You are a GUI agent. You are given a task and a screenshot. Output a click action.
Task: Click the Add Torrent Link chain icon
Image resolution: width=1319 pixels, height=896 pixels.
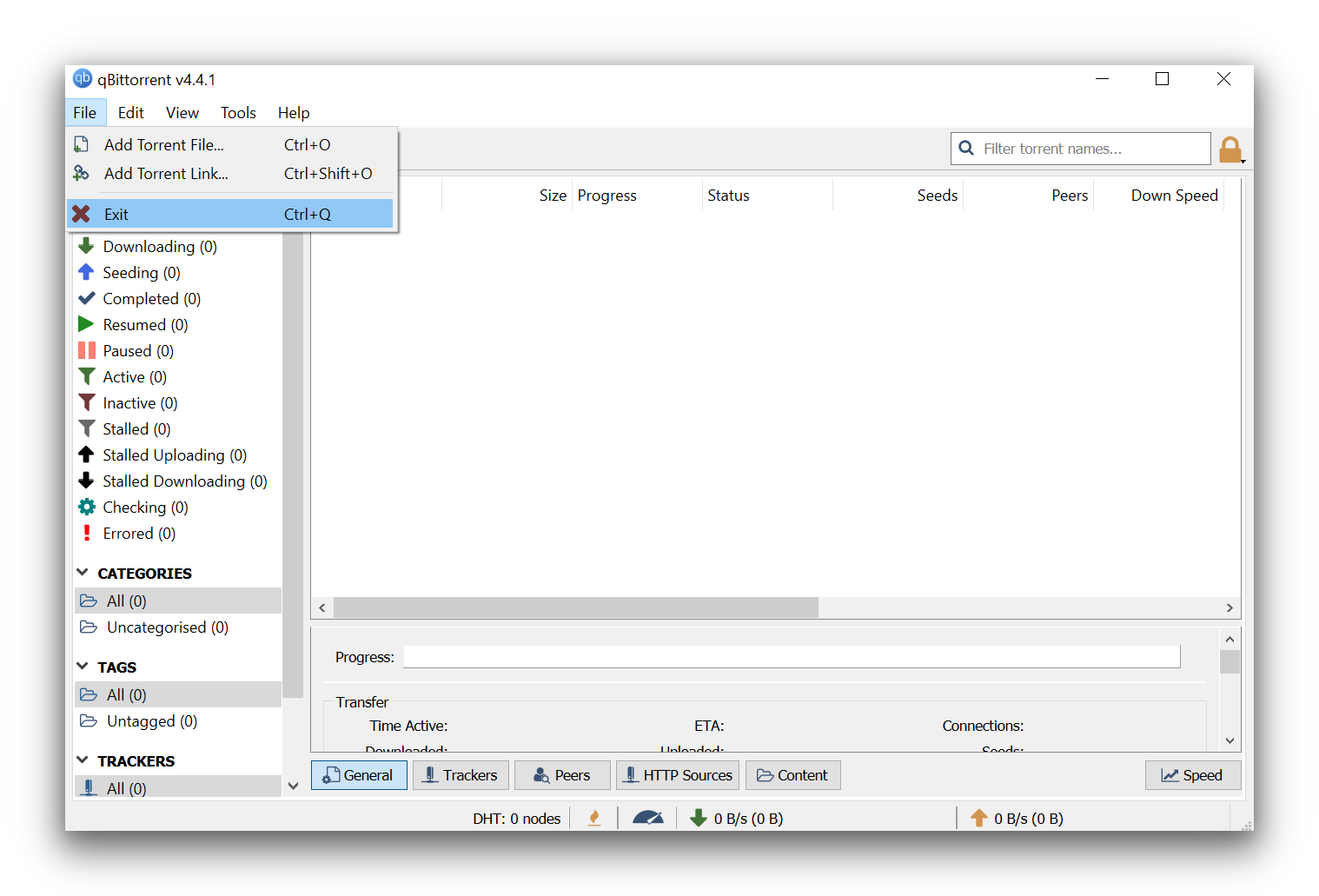(81, 173)
